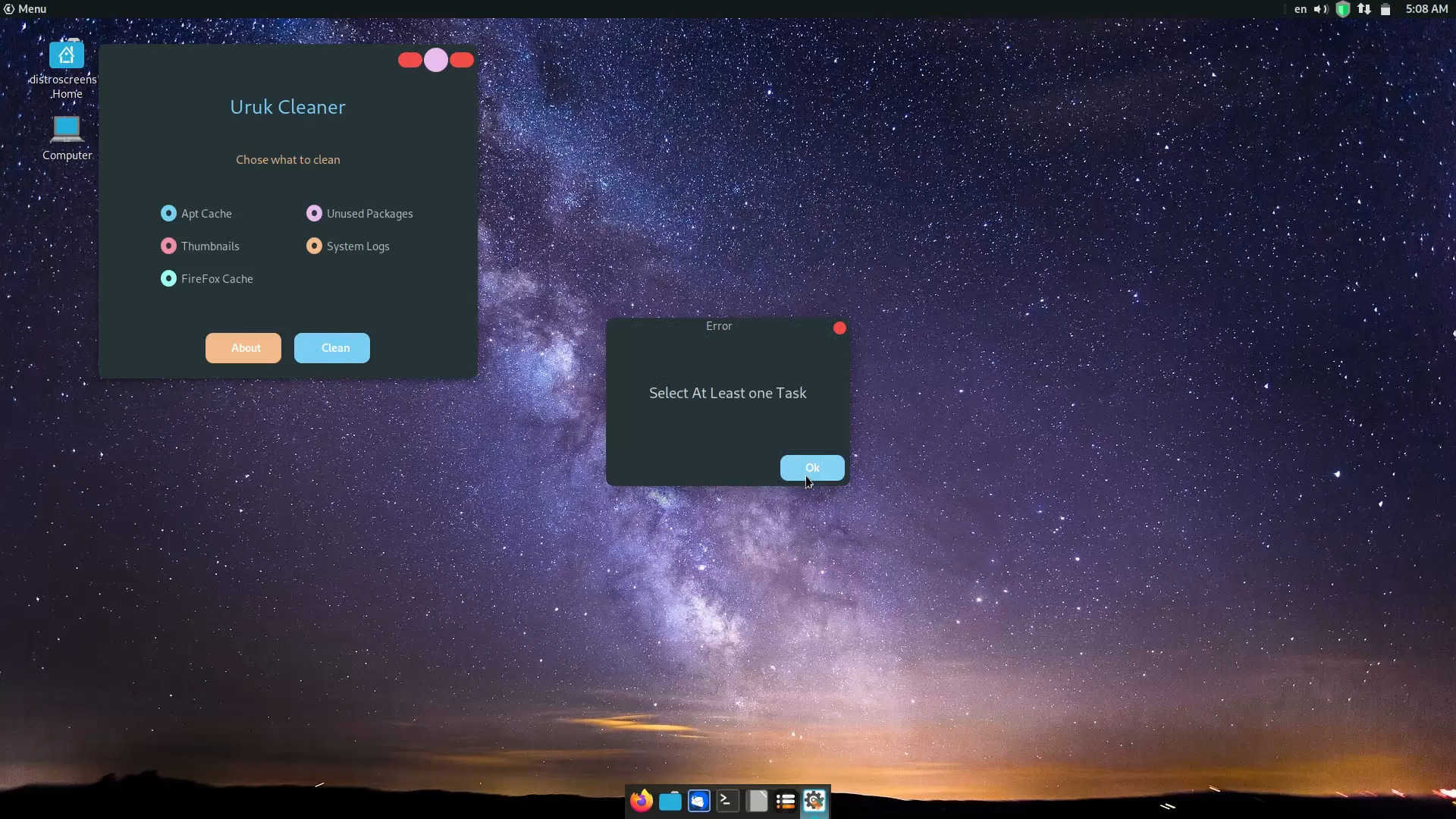The width and height of the screenshot is (1456, 819).
Task: Open the Menu in the top-left corner
Action: pos(25,8)
